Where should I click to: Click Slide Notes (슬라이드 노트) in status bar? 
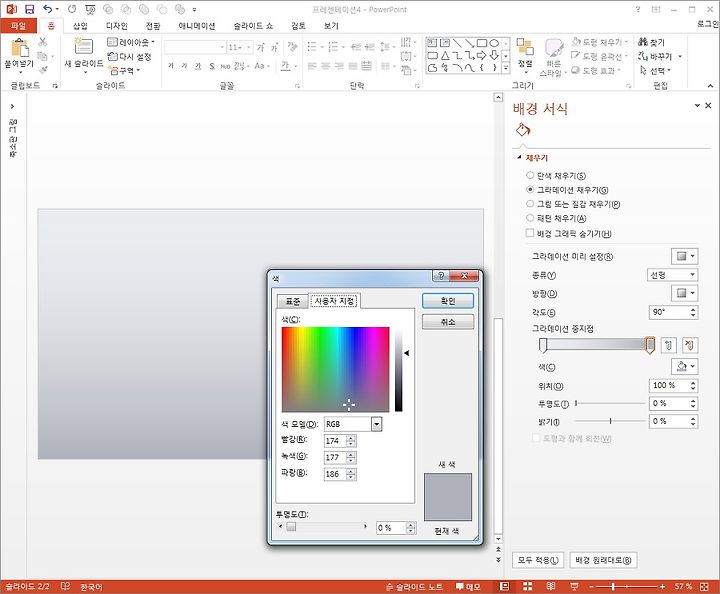pos(415,587)
